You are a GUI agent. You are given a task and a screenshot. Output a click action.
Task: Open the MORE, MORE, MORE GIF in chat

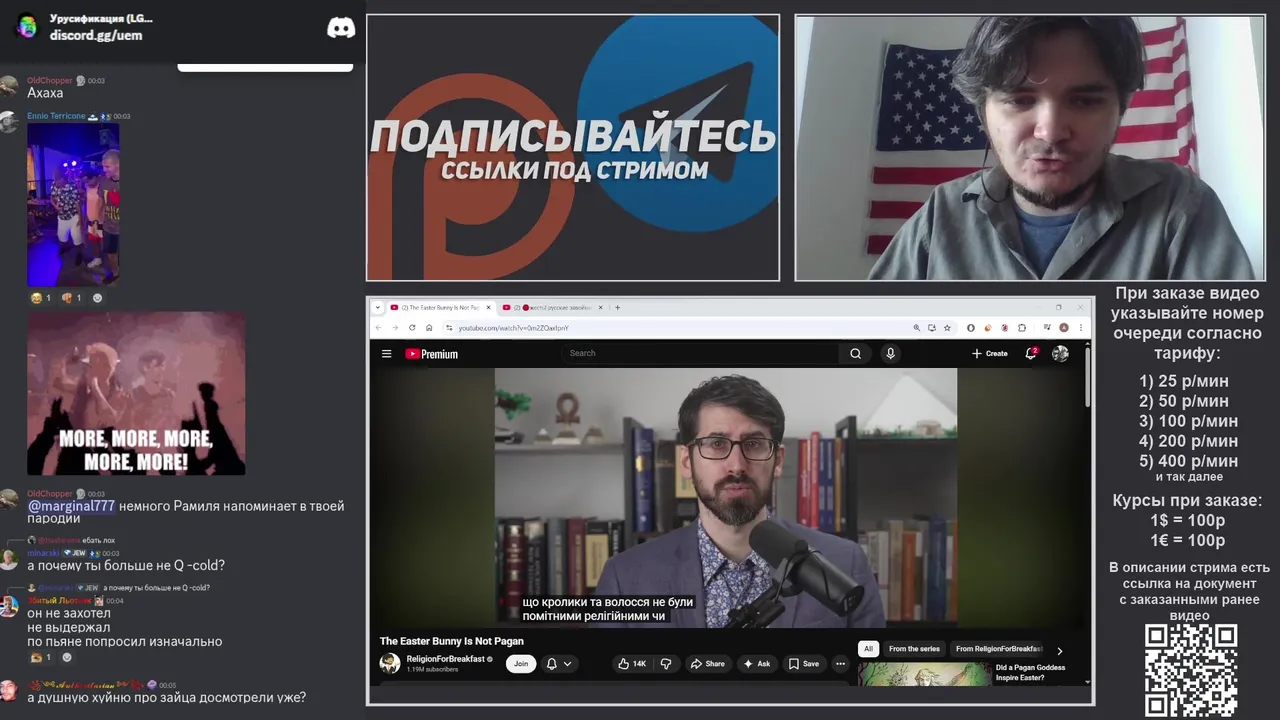tap(136, 393)
